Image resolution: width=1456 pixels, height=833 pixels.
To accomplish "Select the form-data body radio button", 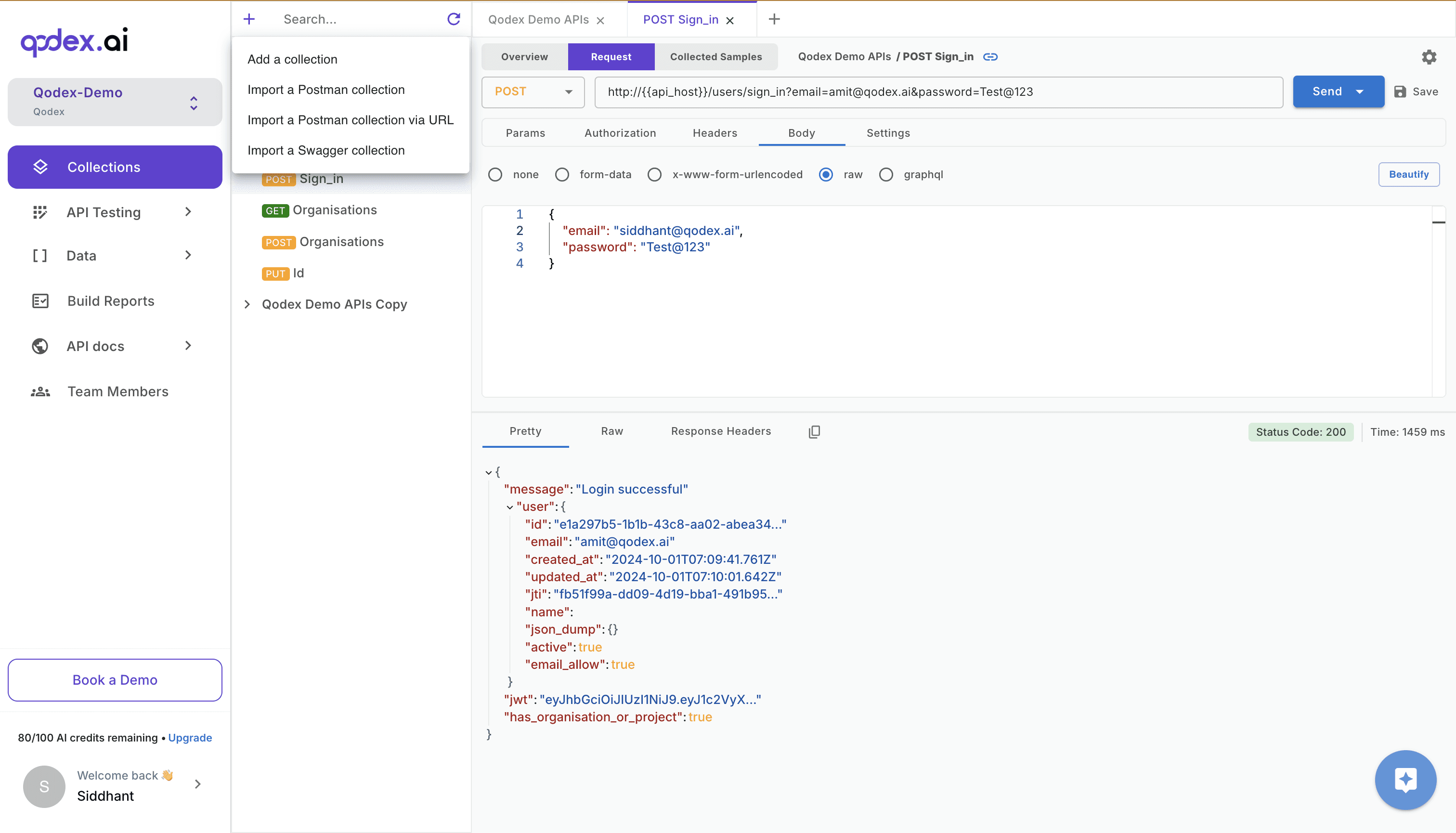I will 562,174.
